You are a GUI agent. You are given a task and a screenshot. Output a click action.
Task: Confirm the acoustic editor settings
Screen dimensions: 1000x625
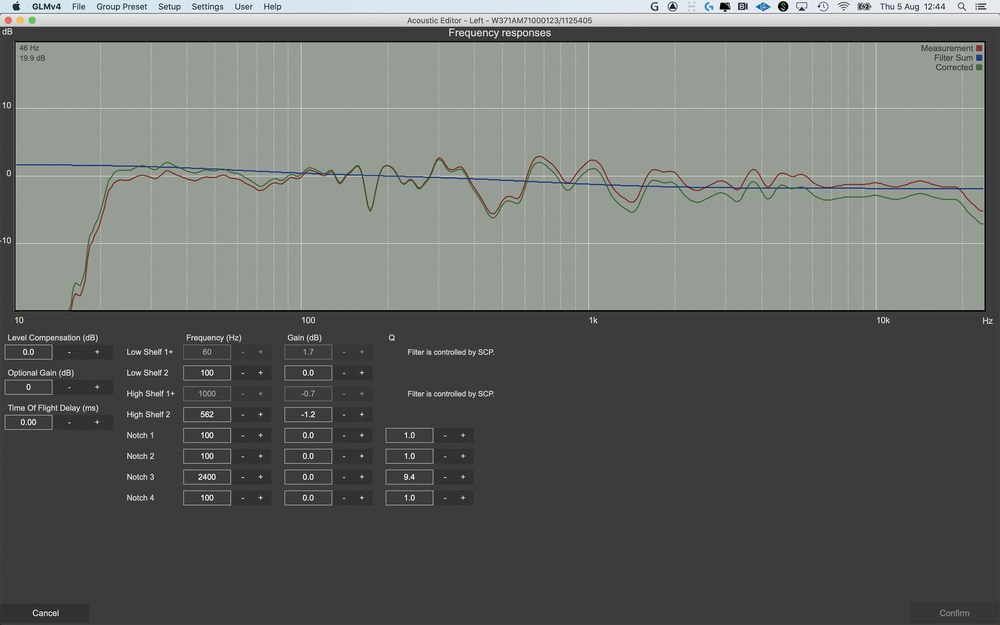954,613
